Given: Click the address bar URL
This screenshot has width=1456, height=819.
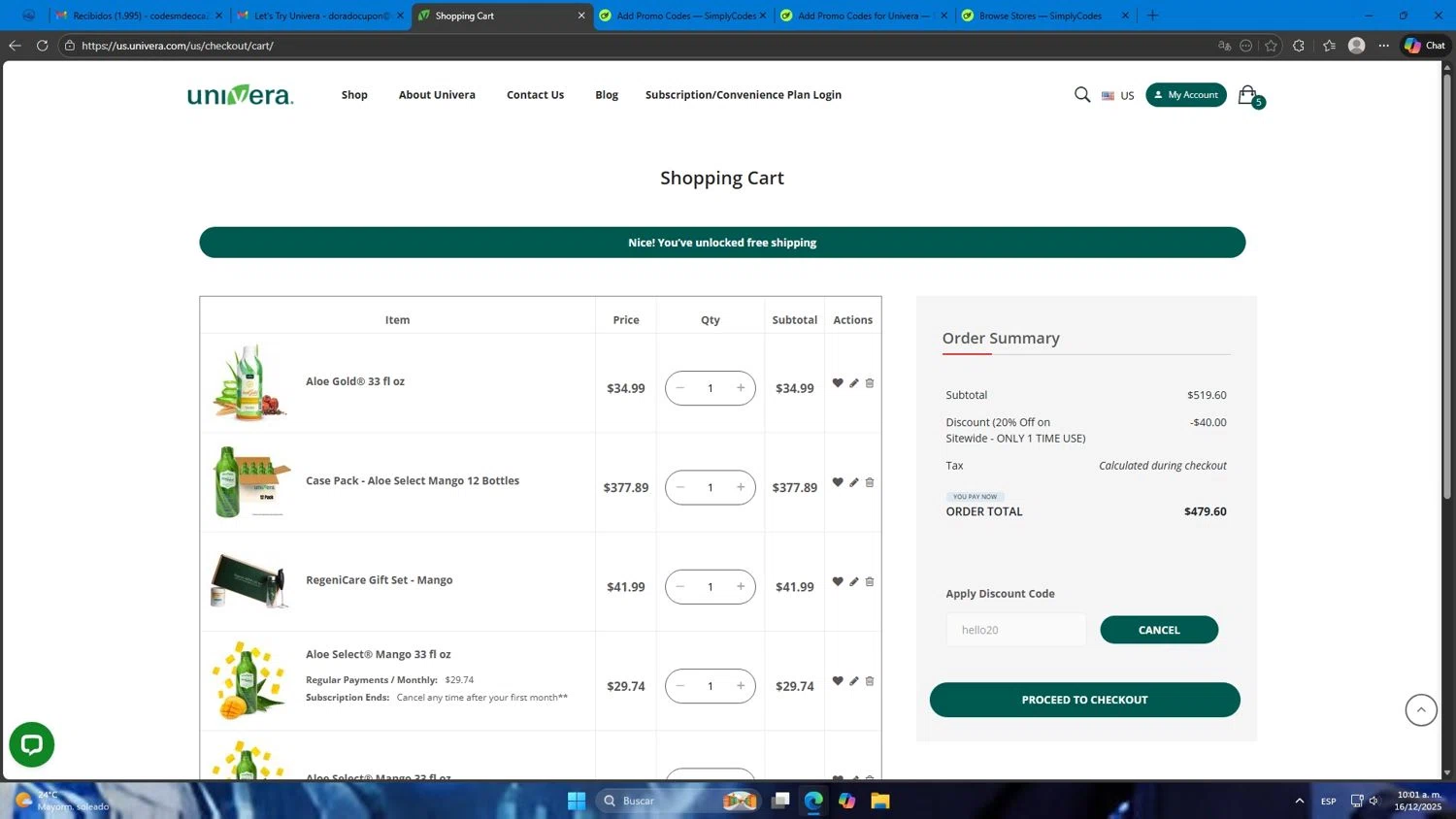Looking at the screenshot, I should coord(178,46).
